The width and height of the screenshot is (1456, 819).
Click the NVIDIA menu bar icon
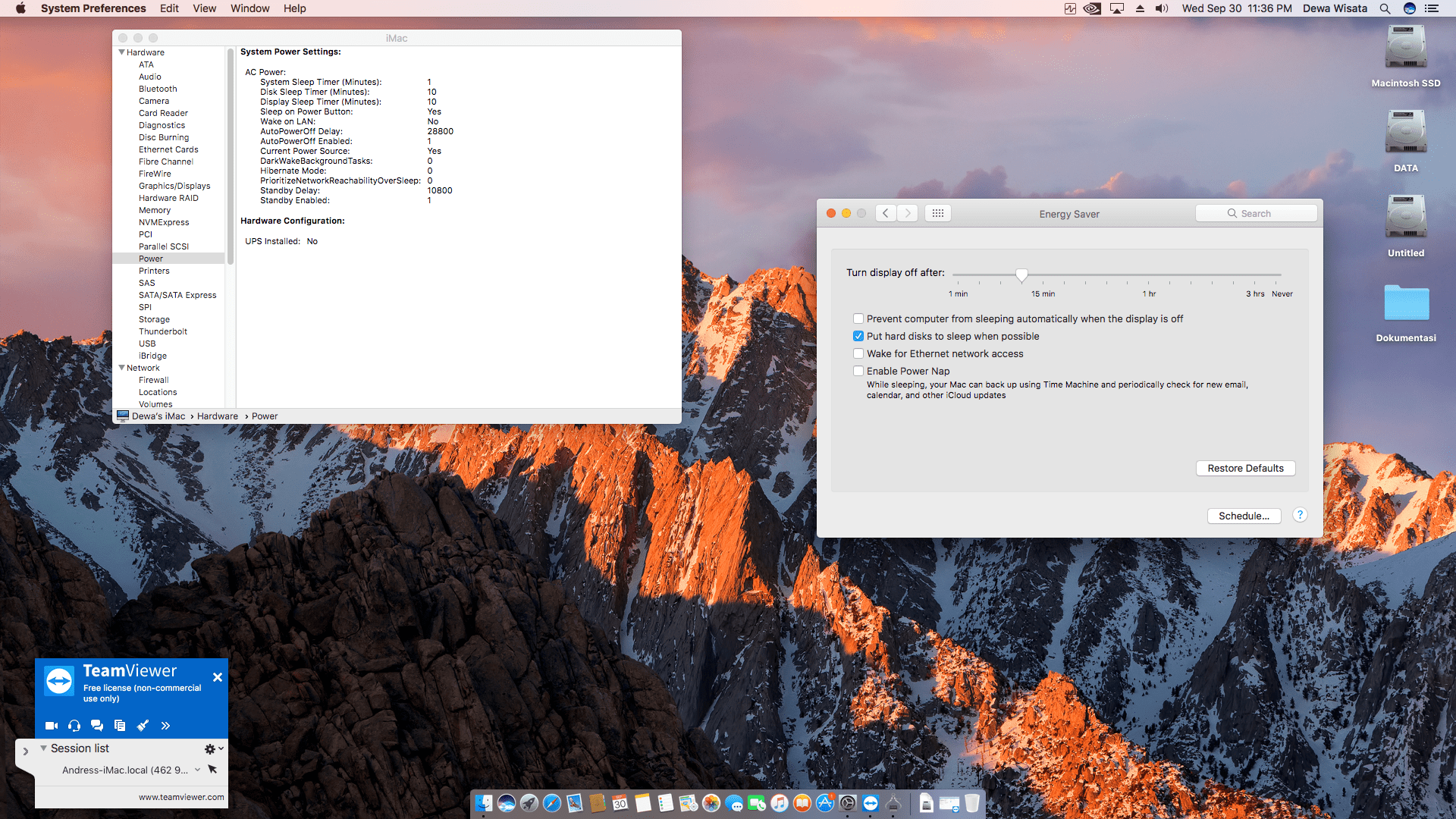pyautogui.click(x=1092, y=8)
